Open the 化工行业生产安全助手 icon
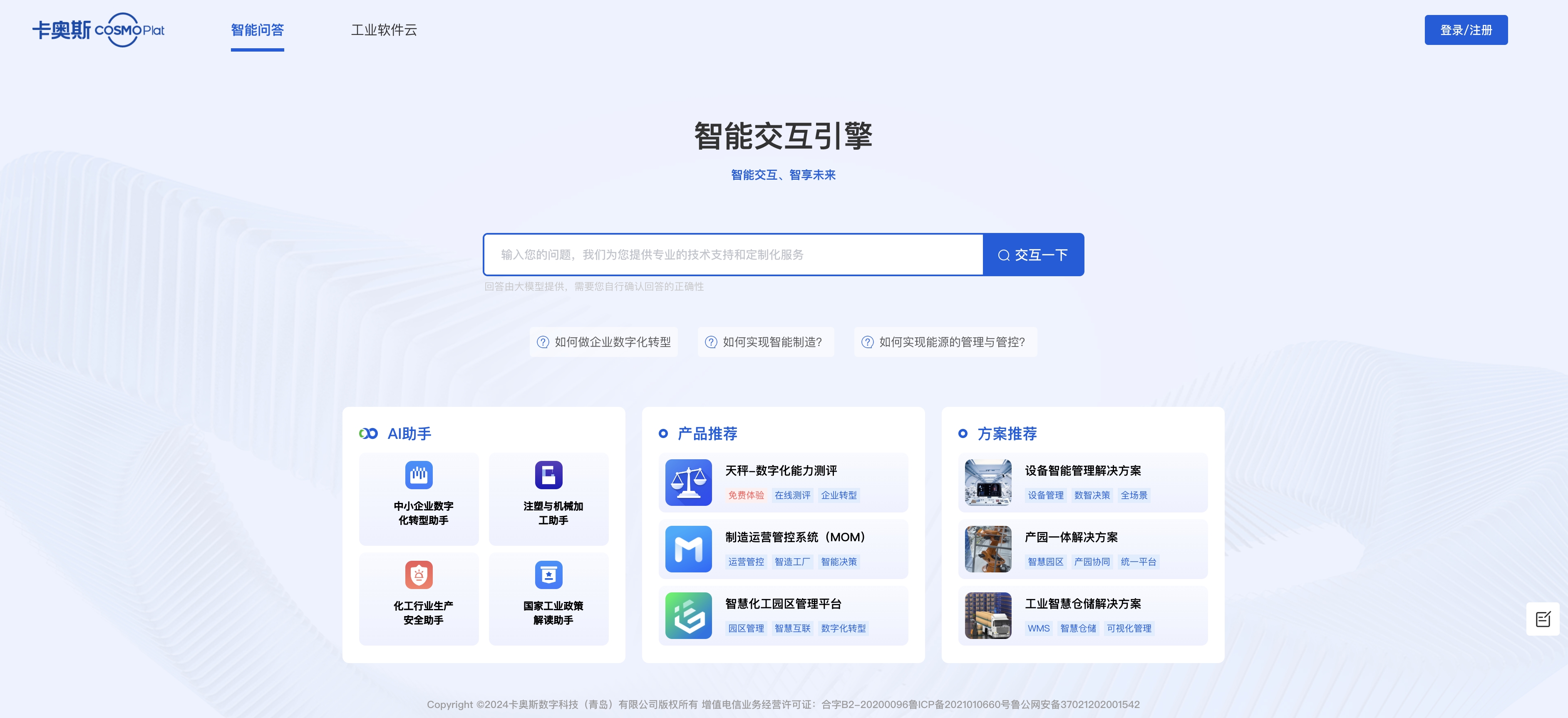Viewport: 1568px width, 718px height. 419,574
